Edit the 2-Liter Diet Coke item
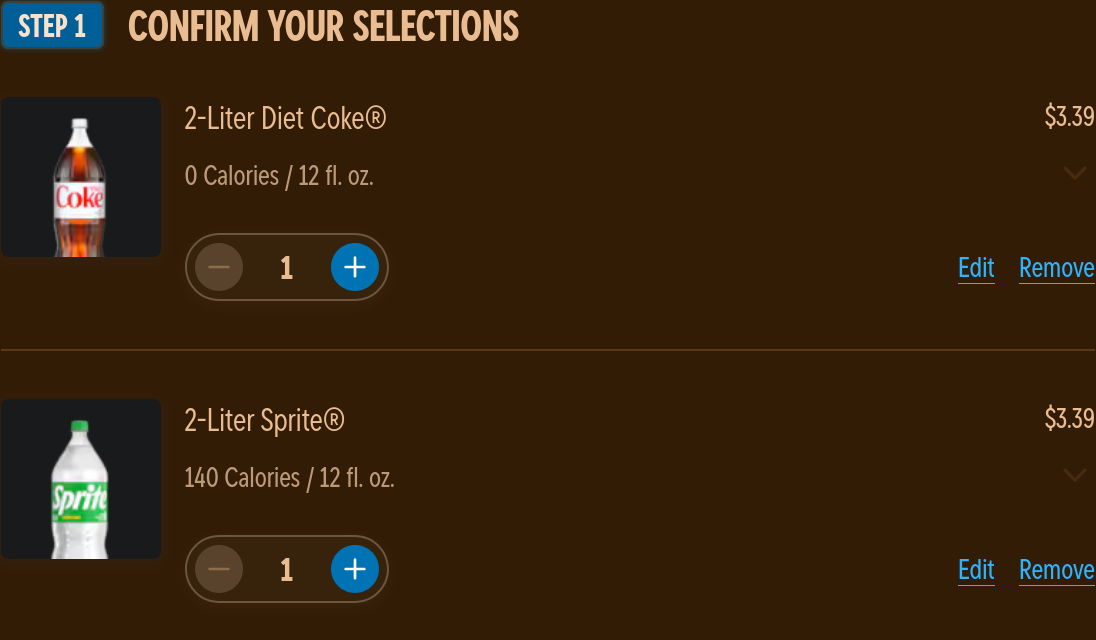Screen dimensions: 1096x640 point(976,268)
